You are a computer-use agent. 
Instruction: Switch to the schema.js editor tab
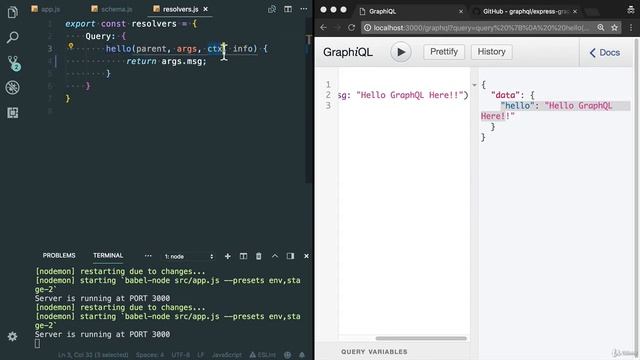click(112, 9)
